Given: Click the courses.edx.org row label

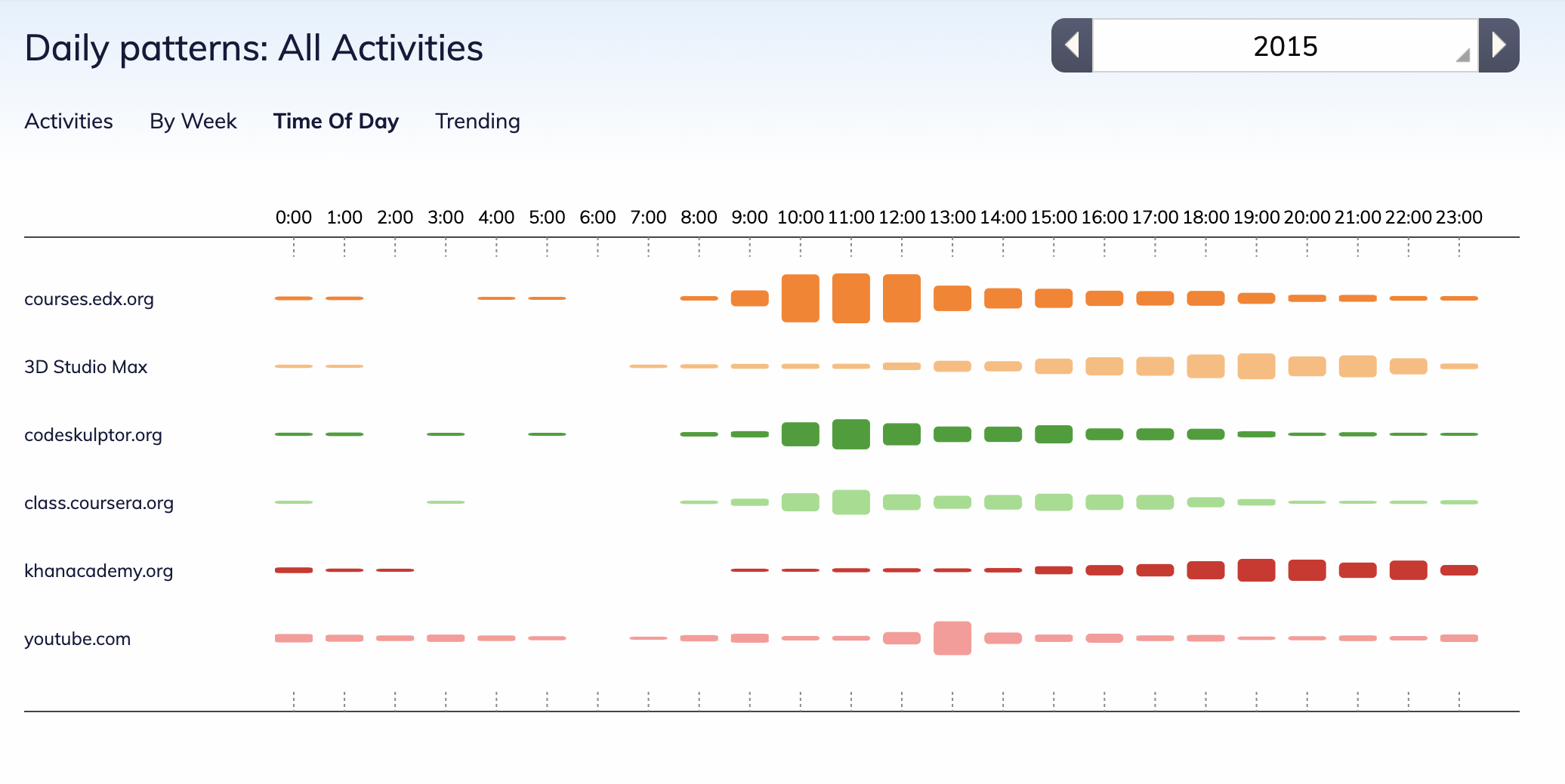Looking at the screenshot, I should coord(89,299).
